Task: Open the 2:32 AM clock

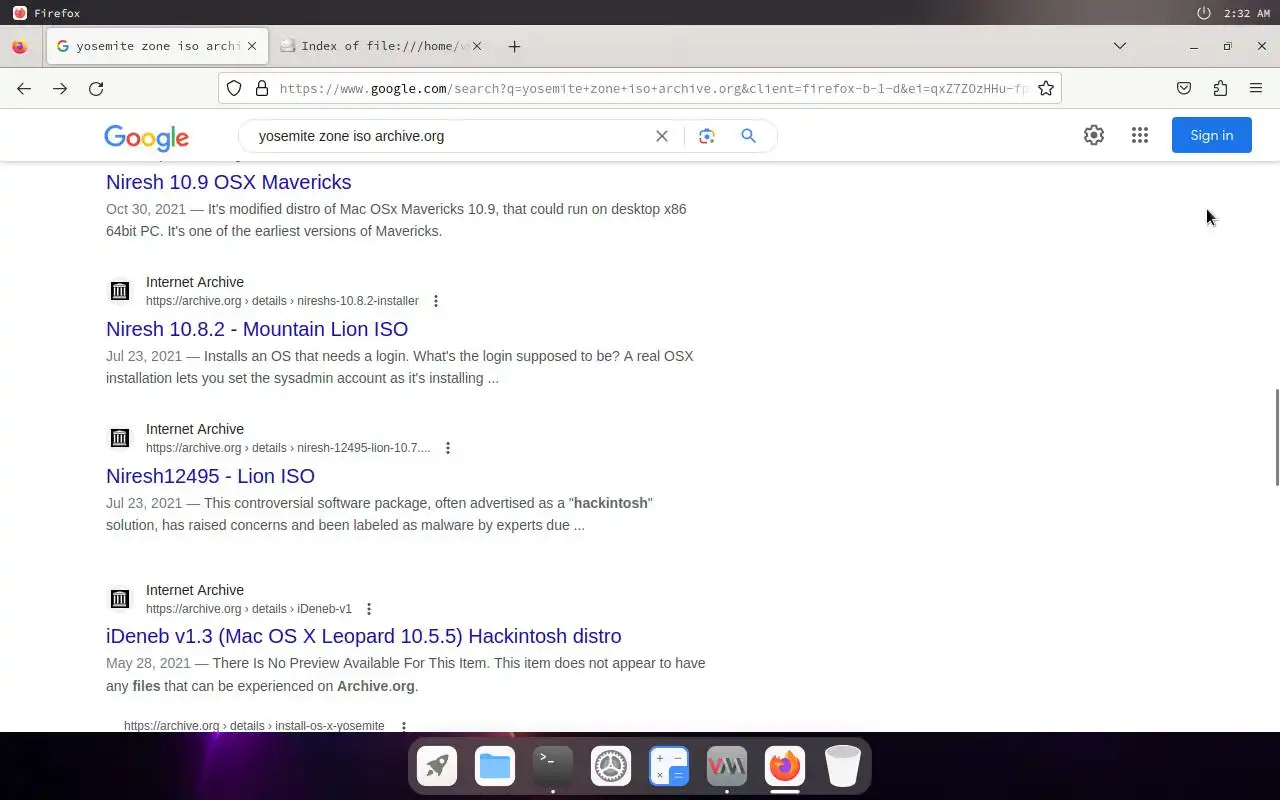Action: point(1246,13)
